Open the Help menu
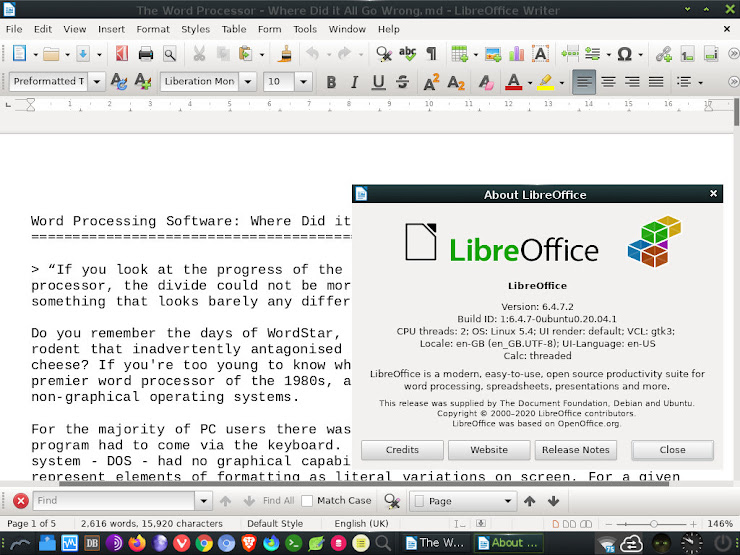Viewport: 740px width, 555px height. pyautogui.click(x=388, y=29)
